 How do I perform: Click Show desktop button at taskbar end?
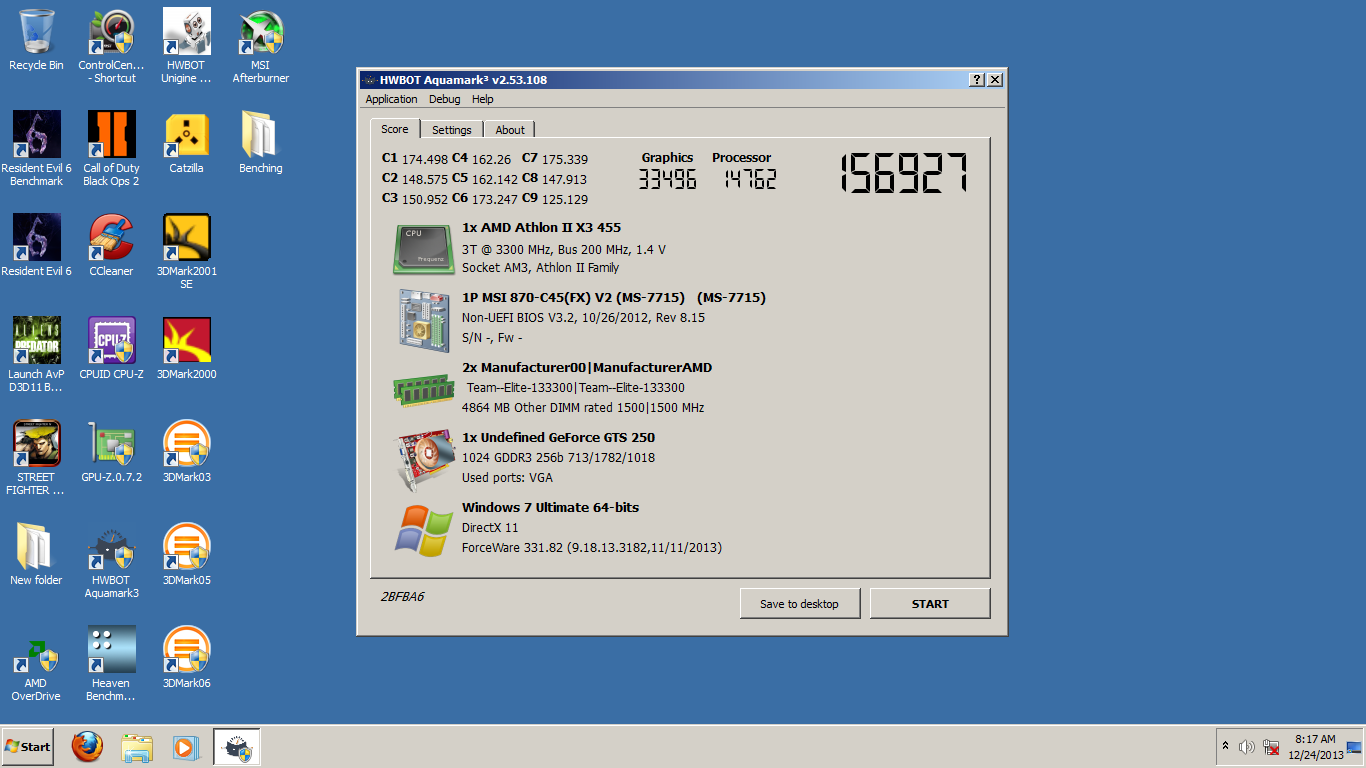1355,747
